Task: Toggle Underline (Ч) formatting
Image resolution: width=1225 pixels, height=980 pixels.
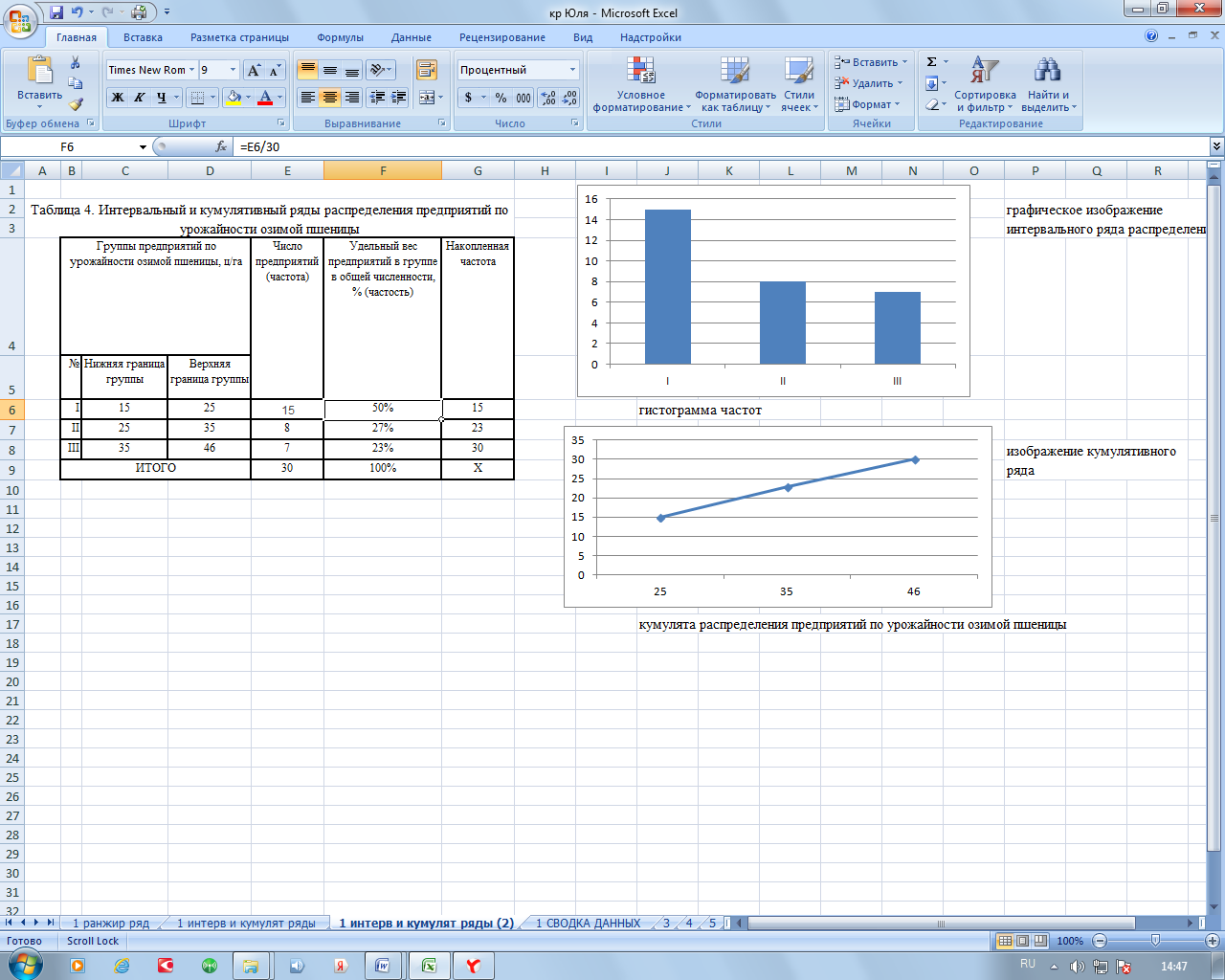Action: (x=161, y=98)
